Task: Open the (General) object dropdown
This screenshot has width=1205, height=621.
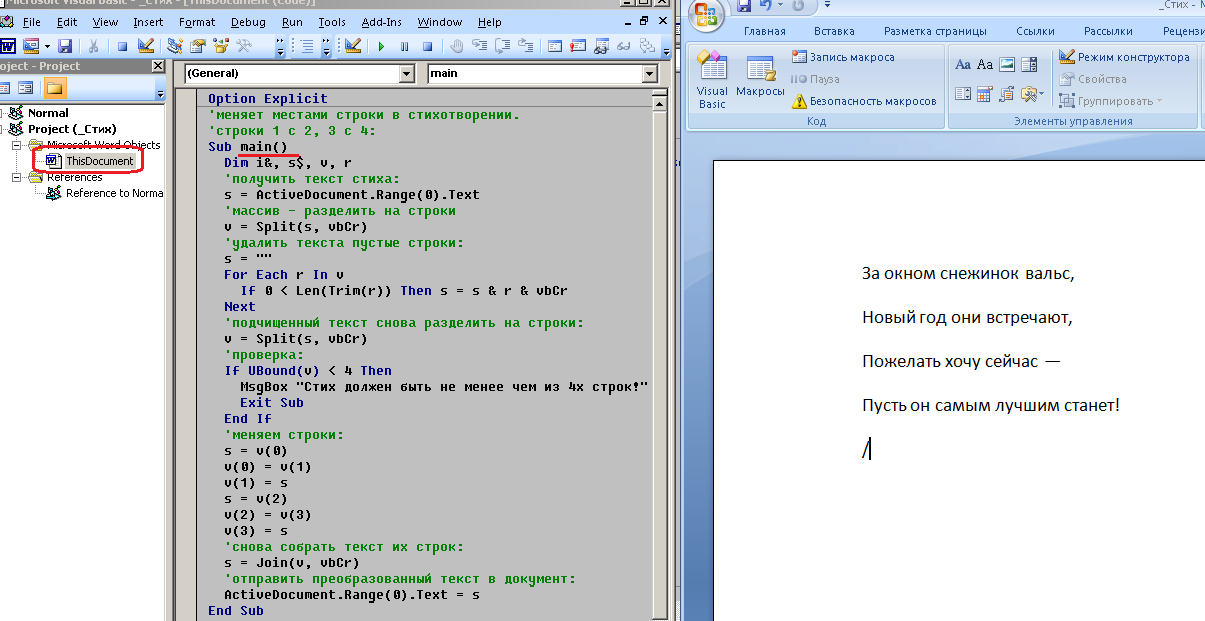Action: point(406,73)
